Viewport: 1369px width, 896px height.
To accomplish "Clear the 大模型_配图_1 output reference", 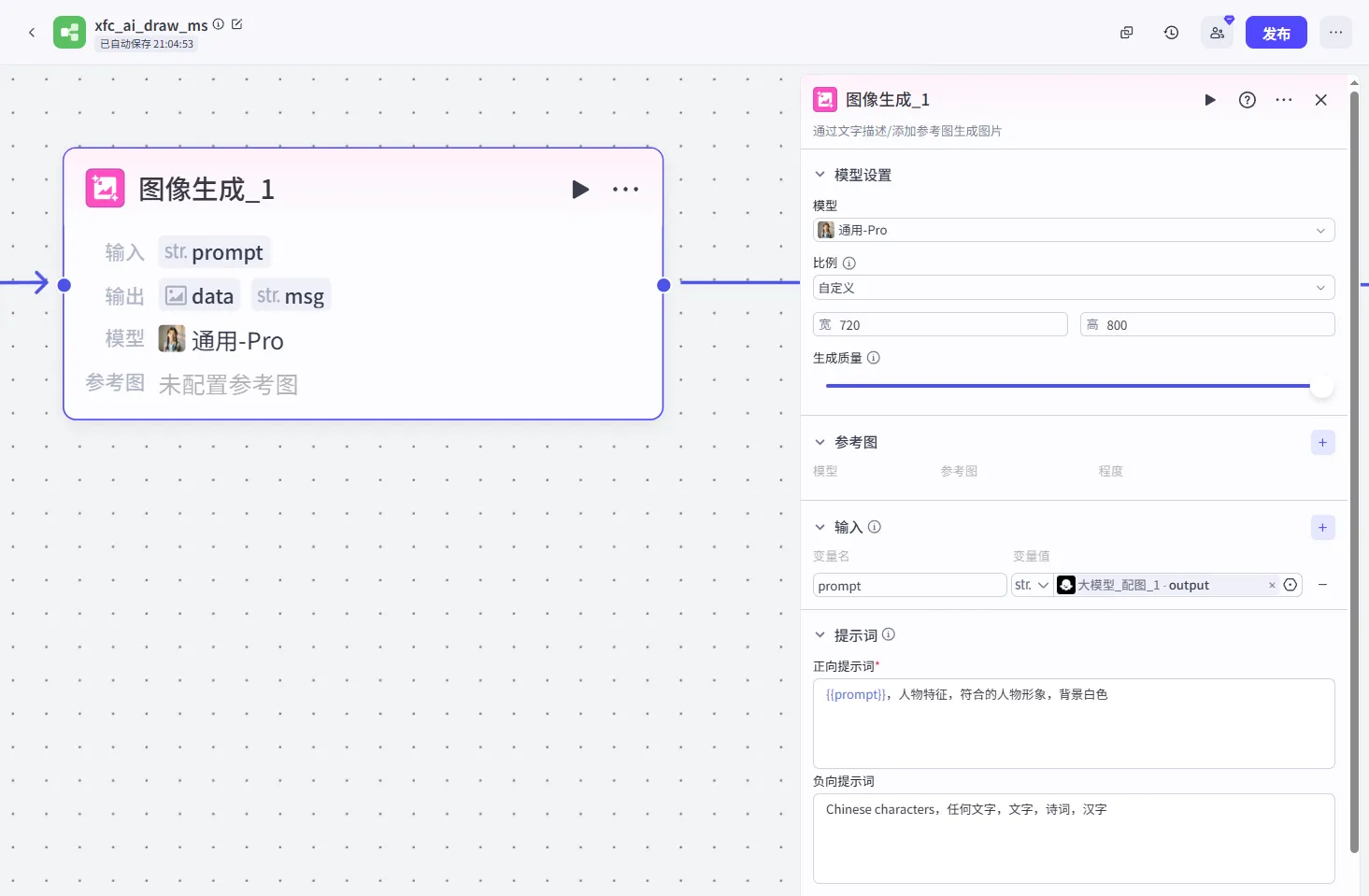I will click(x=1272, y=586).
